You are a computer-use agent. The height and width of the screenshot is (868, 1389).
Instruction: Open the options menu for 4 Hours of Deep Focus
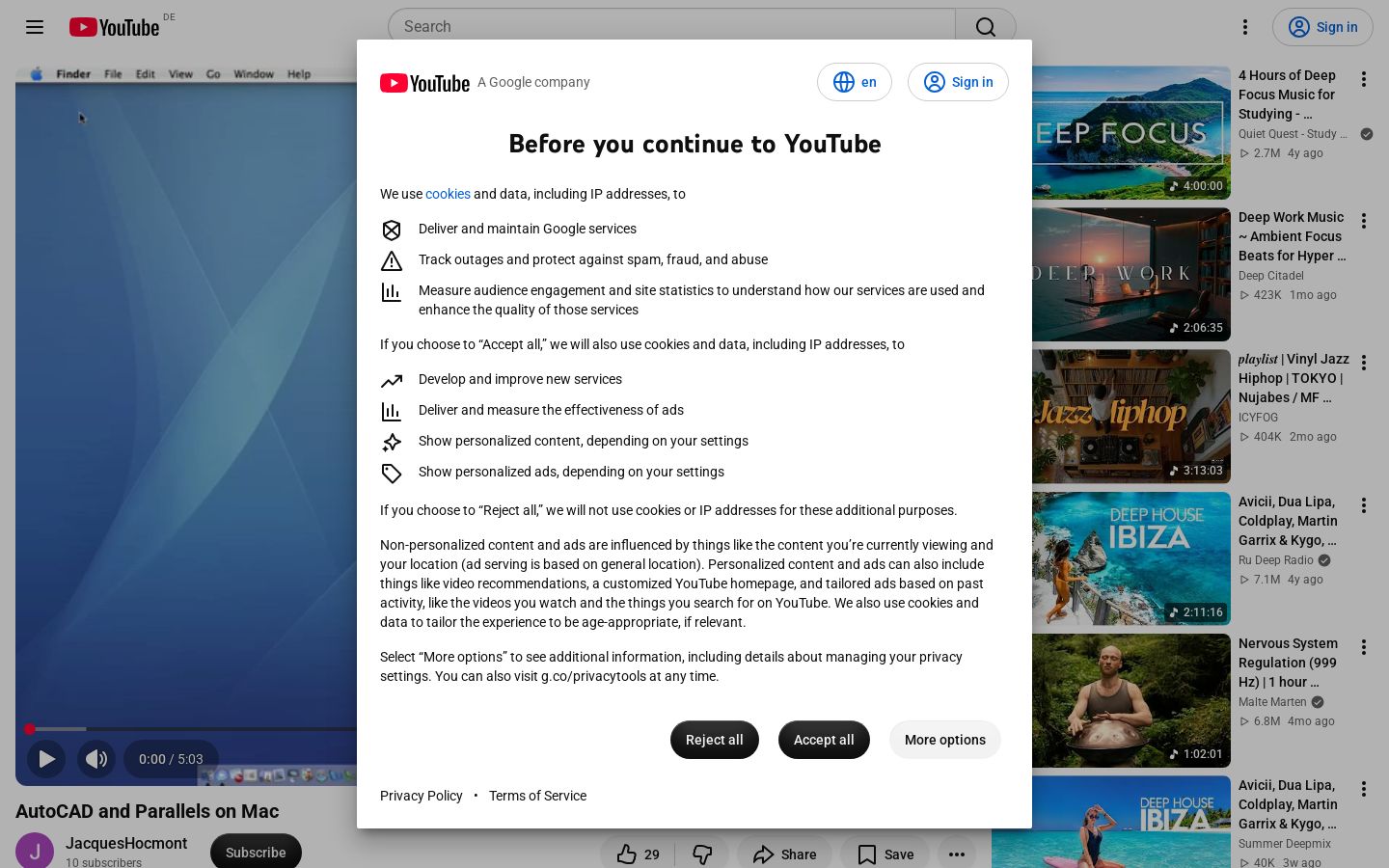[1364, 79]
